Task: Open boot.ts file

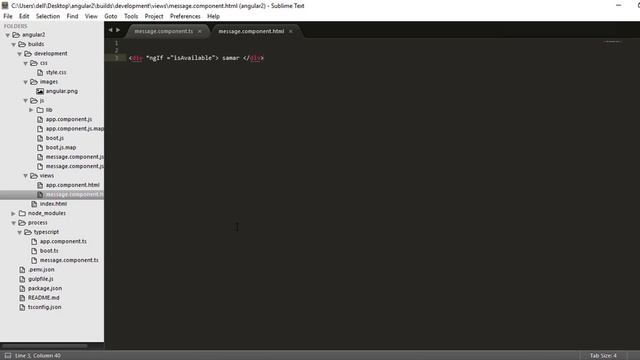Action: point(49,251)
